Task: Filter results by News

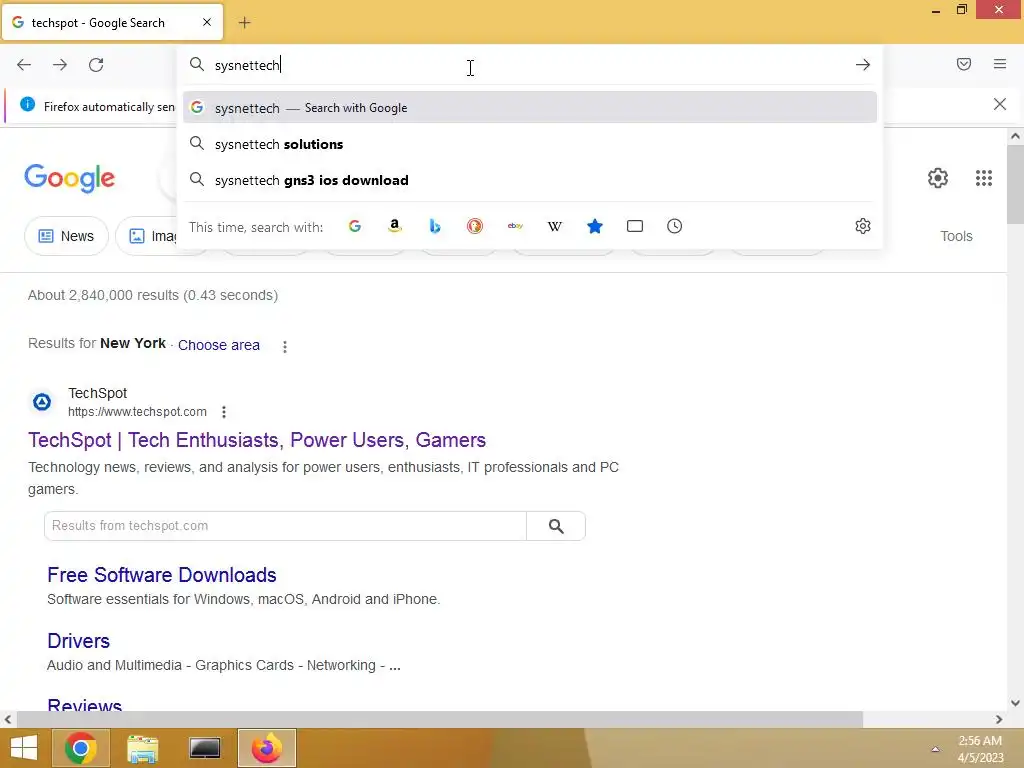Action: (67, 236)
